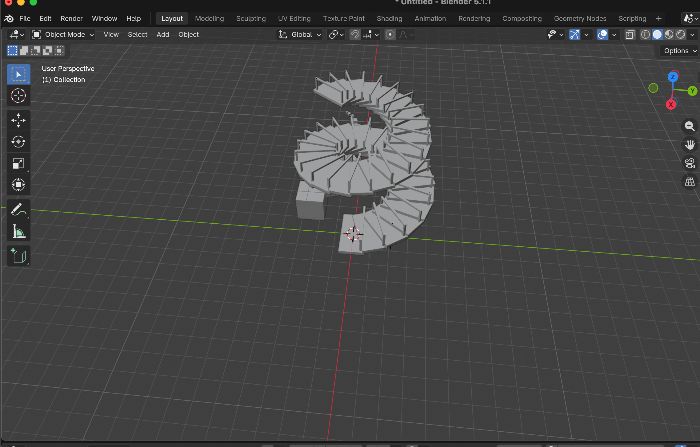Toggle viewport overlays display
Viewport: 700px width, 447px height.
click(602, 34)
